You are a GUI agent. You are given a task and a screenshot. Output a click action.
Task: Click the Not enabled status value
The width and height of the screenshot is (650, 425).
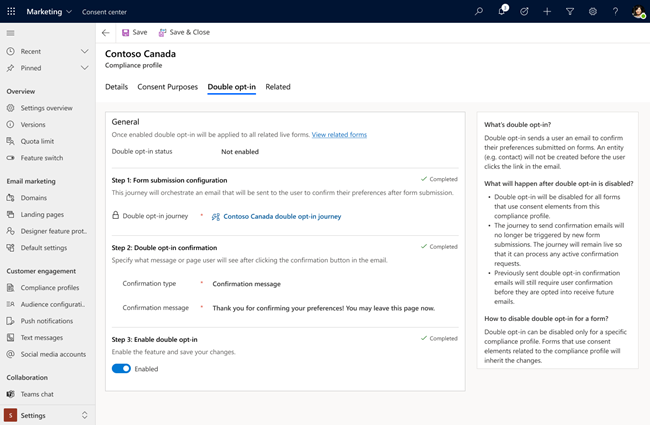[x=240, y=152]
